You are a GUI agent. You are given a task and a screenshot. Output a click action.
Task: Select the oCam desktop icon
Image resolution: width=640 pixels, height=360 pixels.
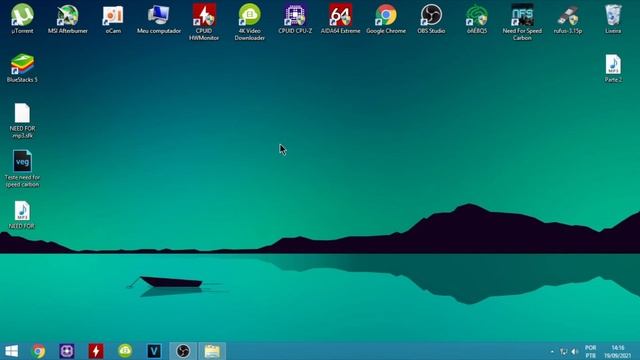(113, 19)
